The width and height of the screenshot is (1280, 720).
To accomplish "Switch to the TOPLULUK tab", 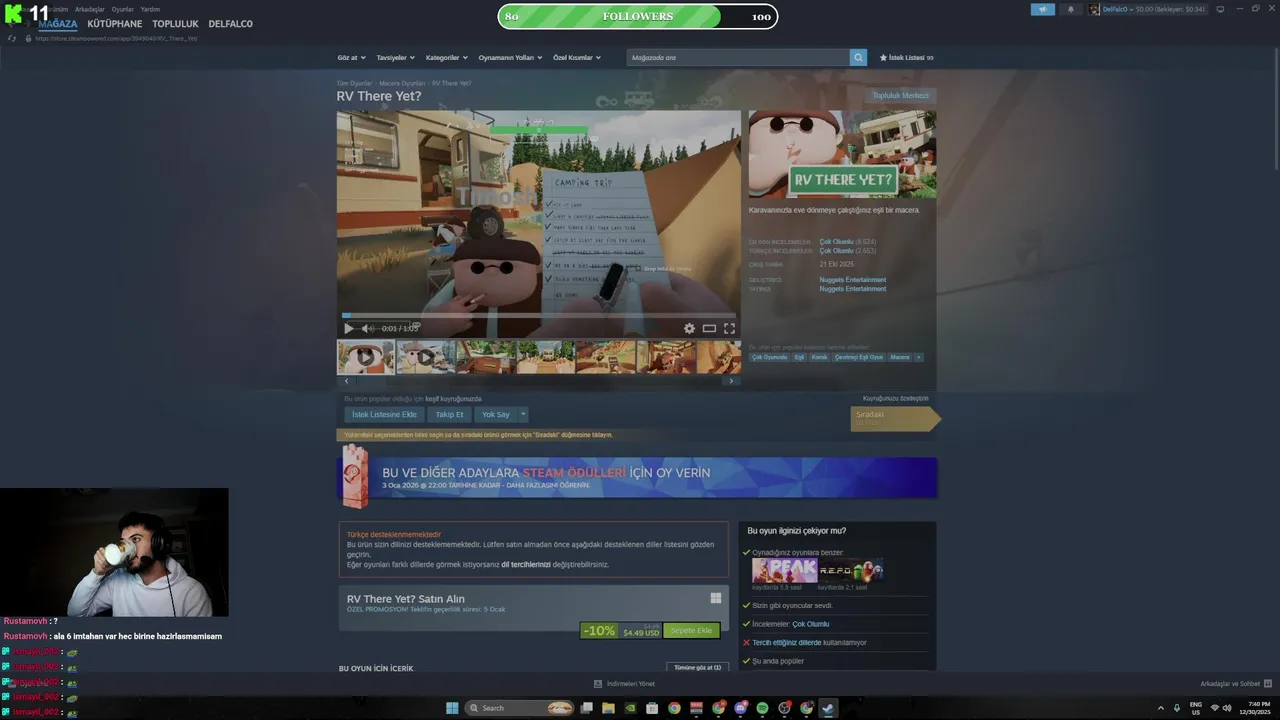I will point(175,24).
